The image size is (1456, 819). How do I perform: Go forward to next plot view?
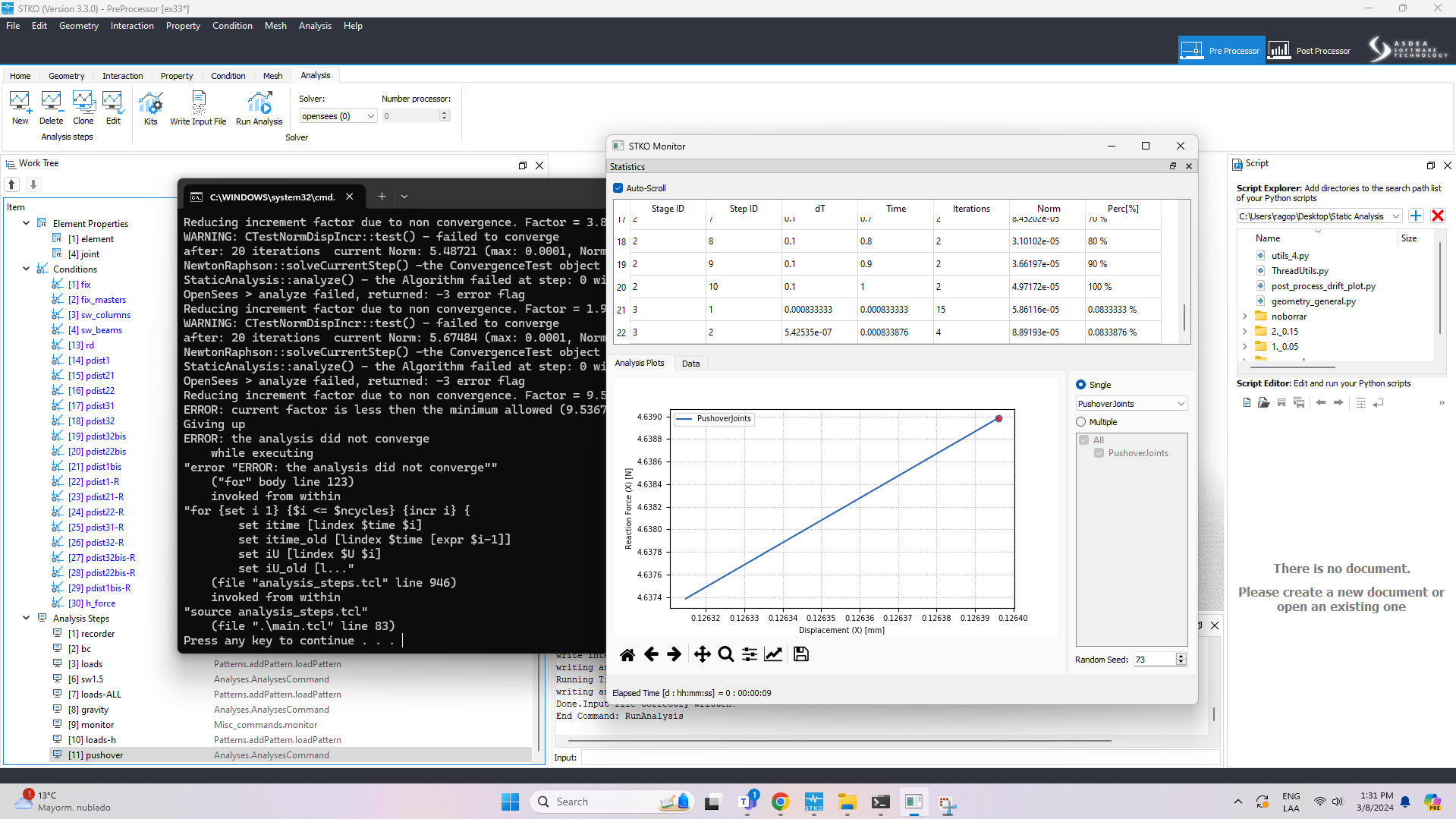pyautogui.click(x=674, y=654)
